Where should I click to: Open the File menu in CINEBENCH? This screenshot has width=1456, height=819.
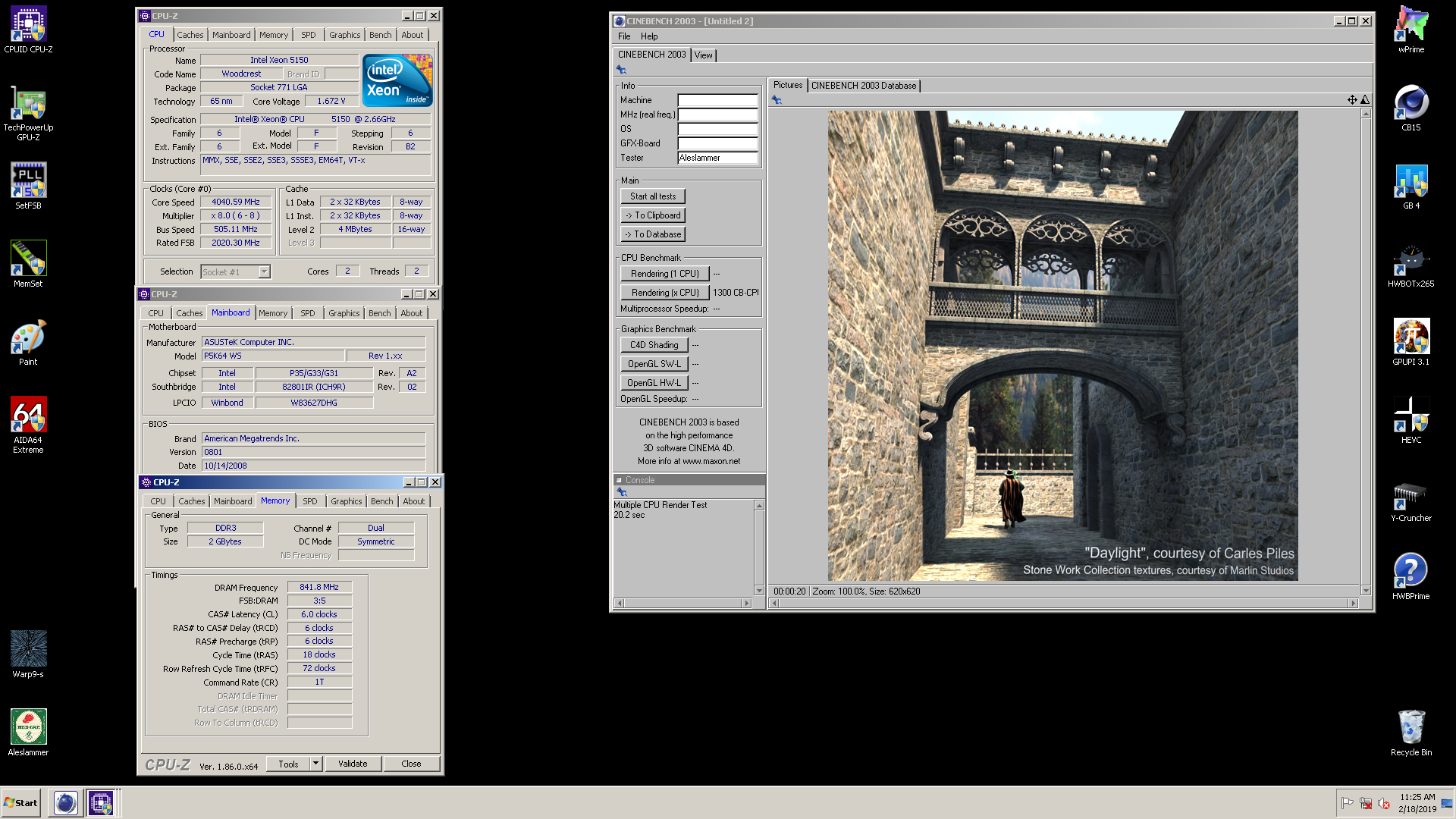tap(624, 36)
